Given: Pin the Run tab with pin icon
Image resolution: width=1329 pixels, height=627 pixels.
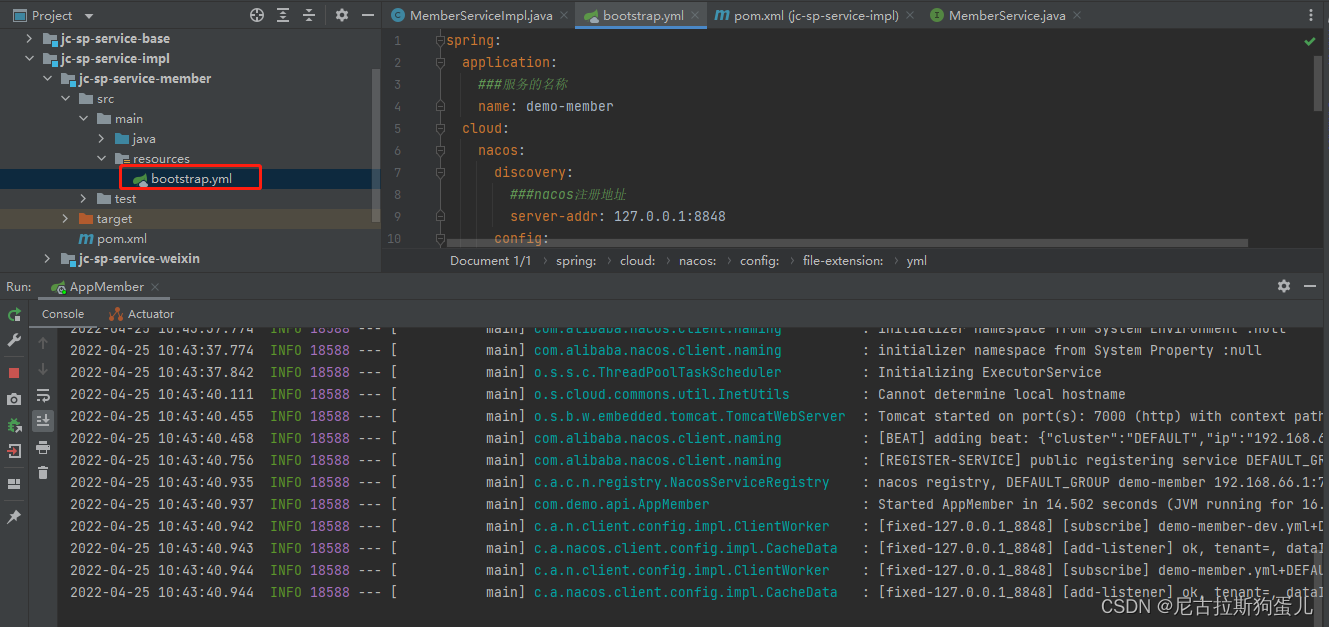Looking at the screenshot, I should click(14, 517).
